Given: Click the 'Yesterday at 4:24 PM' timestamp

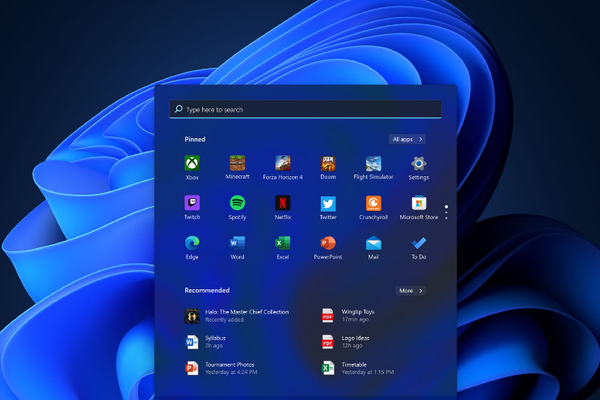Looking at the screenshot, I should tap(231, 372).
